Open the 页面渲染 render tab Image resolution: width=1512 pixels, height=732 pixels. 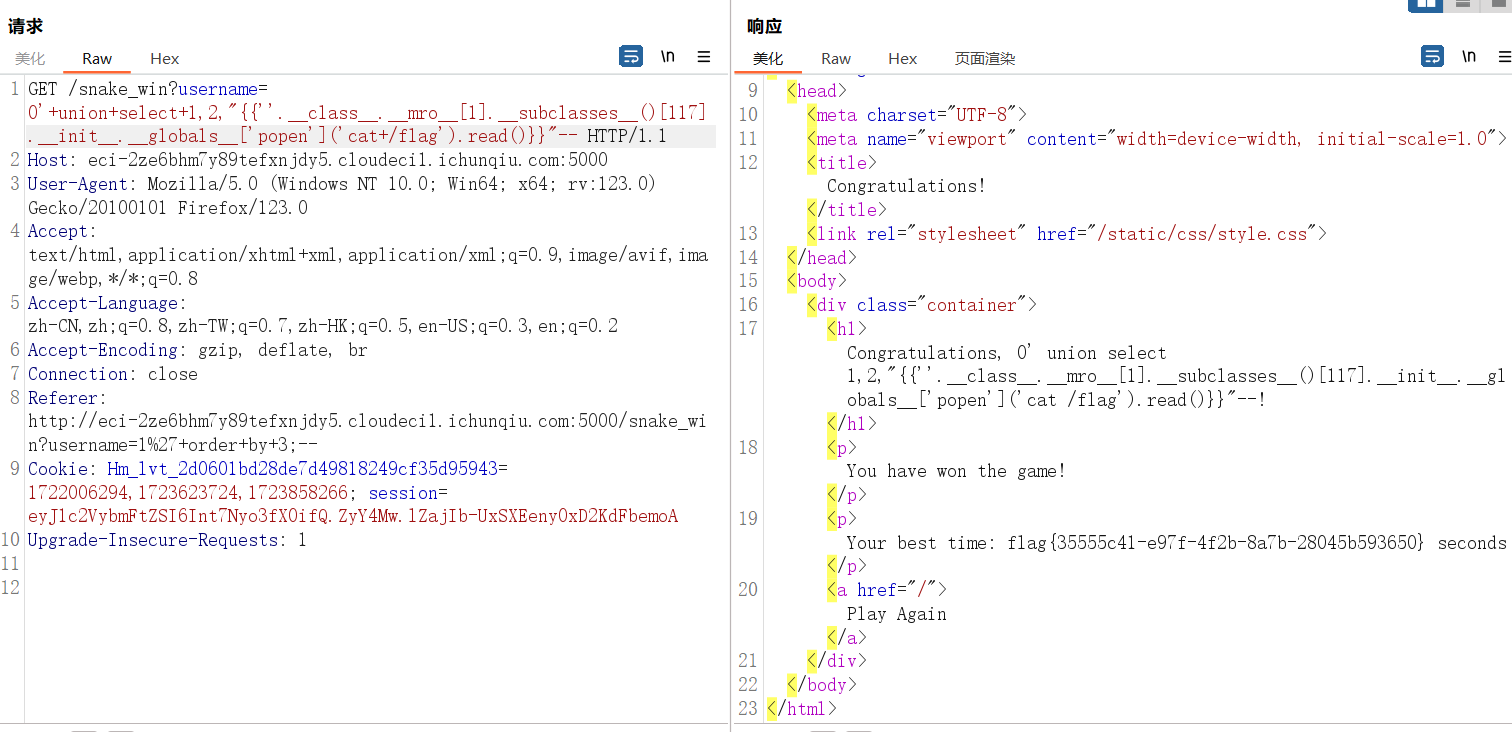click(x=985, y=59)
